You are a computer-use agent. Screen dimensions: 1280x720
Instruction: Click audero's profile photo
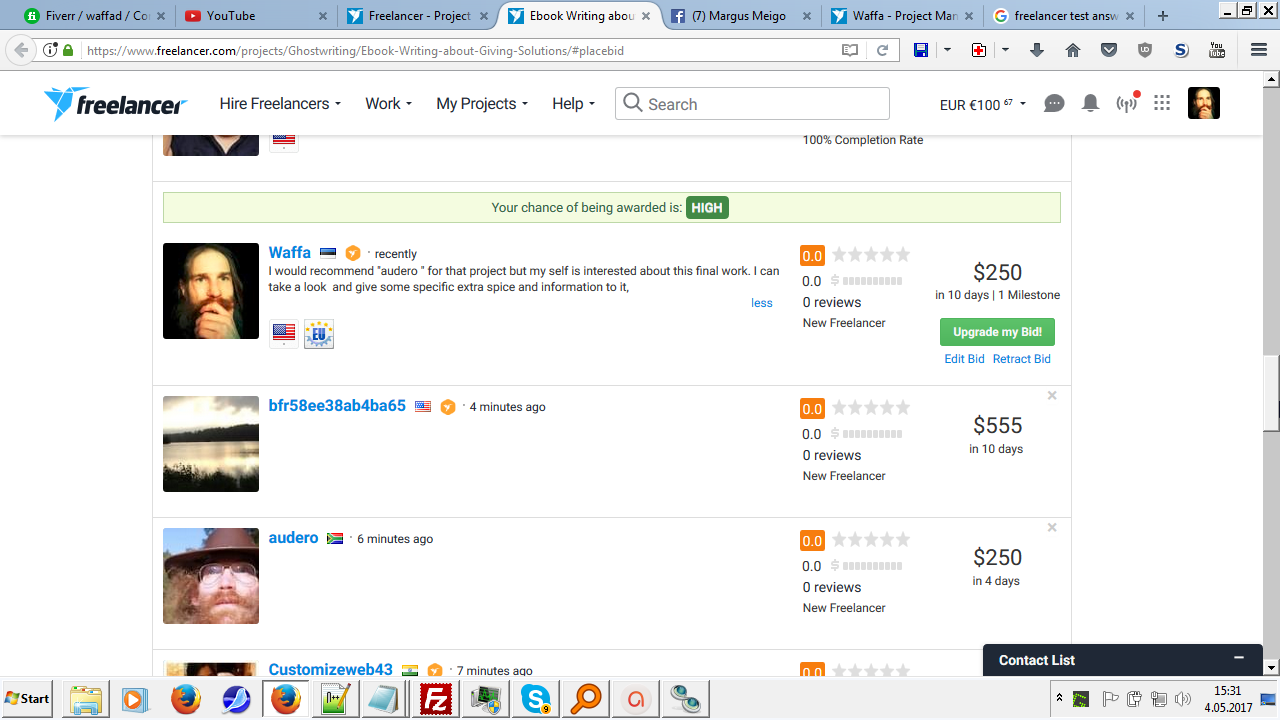[211, 576]
